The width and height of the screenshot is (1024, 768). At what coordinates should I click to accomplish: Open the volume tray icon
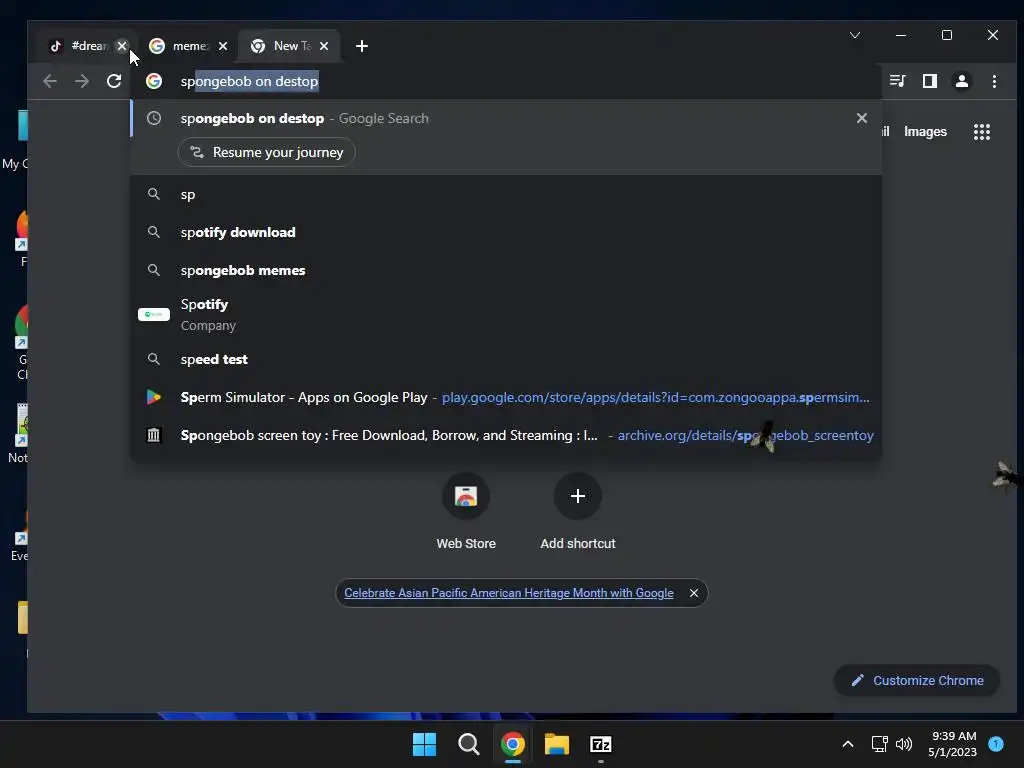pos(904,744)
